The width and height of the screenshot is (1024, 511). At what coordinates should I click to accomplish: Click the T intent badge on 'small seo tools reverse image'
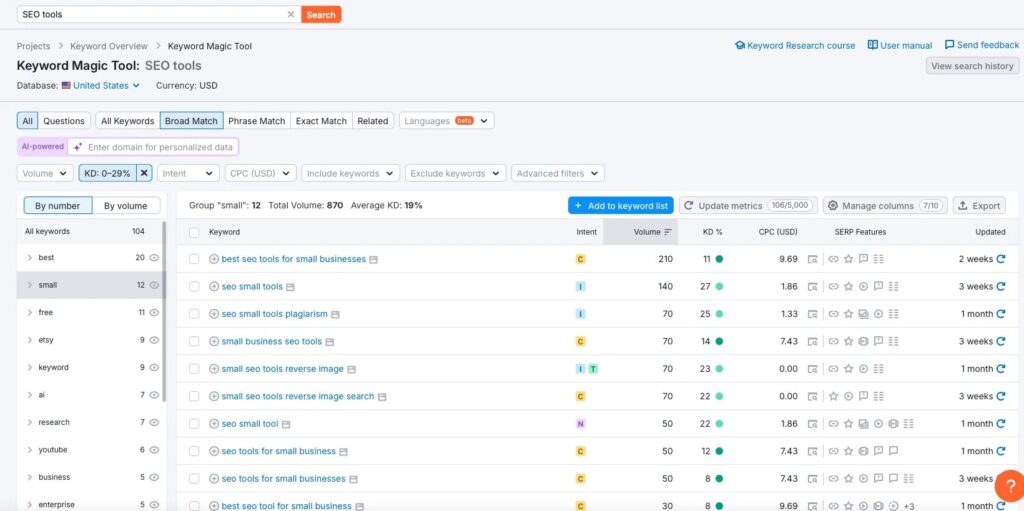(593, 369)
